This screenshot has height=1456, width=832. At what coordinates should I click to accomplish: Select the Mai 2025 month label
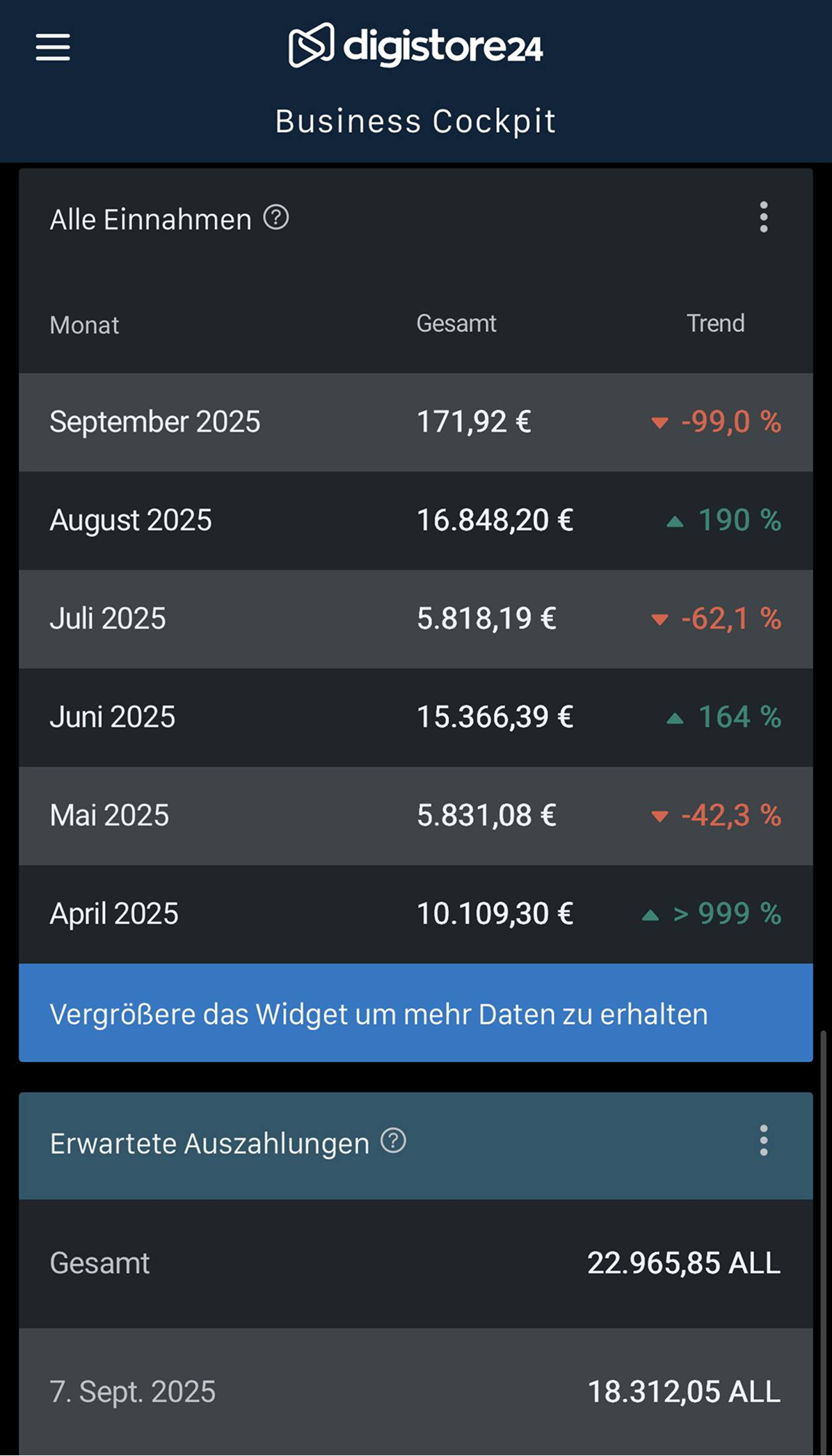tap(109, 816)
